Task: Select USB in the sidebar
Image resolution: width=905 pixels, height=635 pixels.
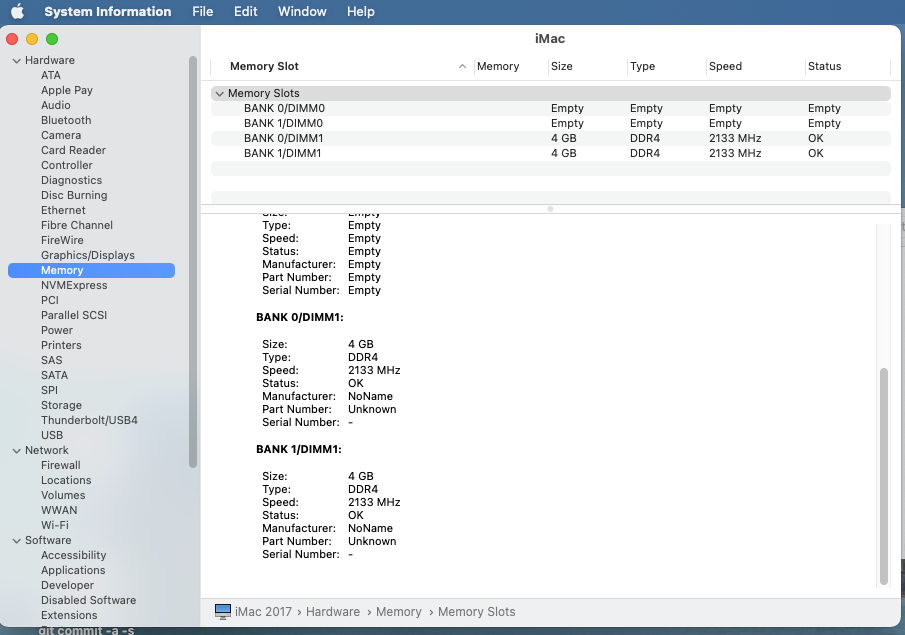Action: pos(52,436)
